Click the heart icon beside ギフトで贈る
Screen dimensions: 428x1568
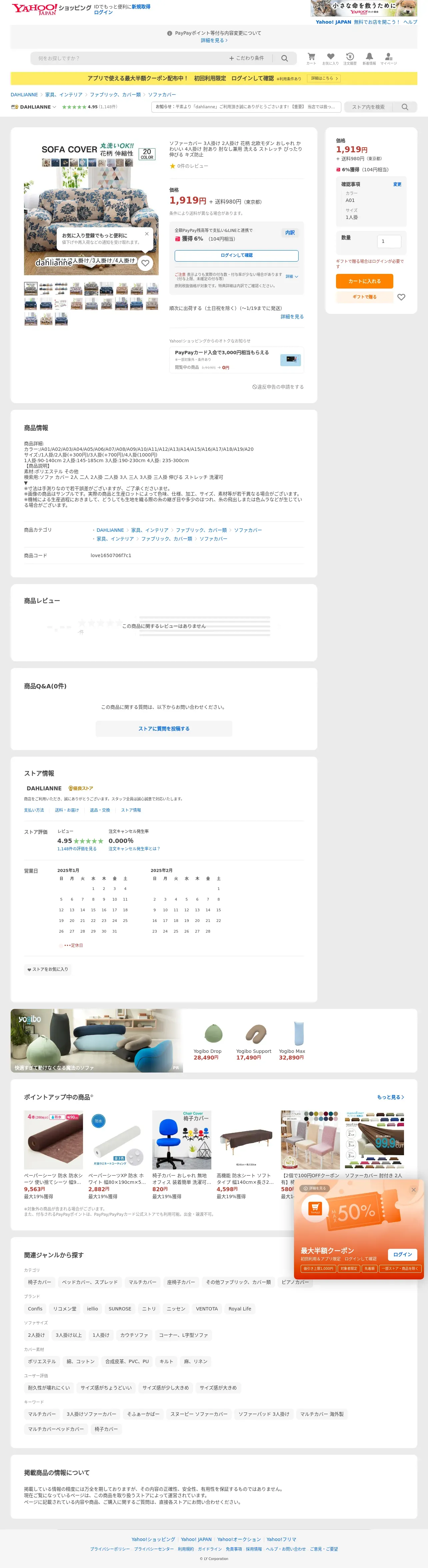[x=401, y=297]
